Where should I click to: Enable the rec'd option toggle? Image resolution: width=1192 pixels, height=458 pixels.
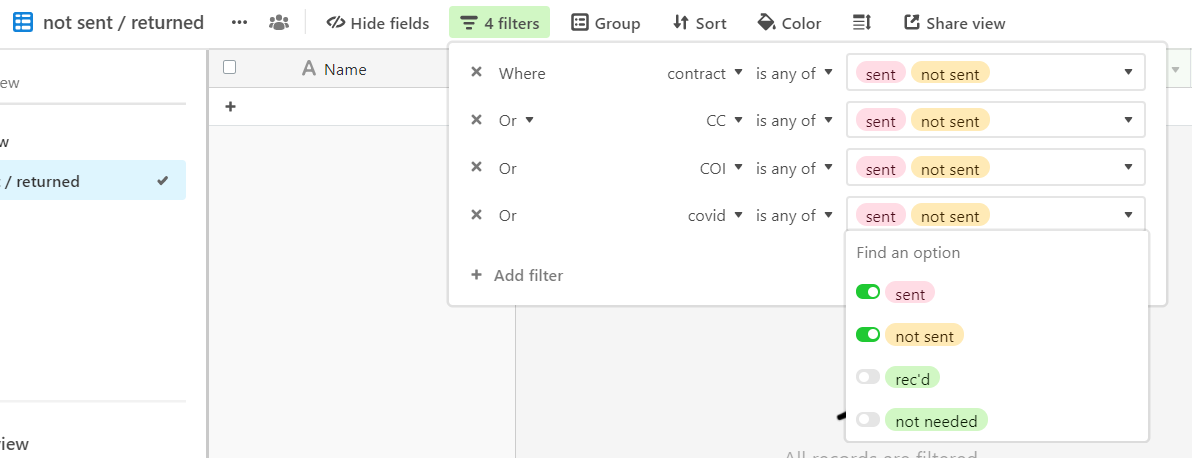click(867, 377)
